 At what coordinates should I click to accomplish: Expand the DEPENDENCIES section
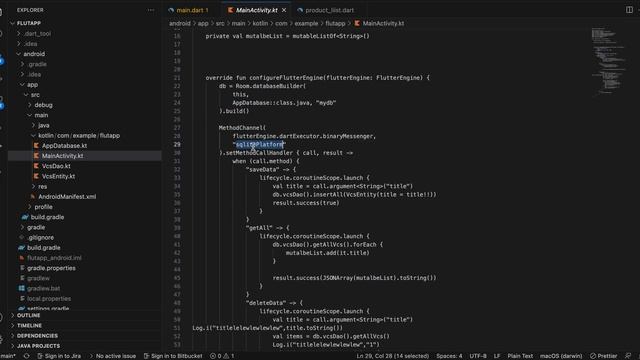coord(37,336)
